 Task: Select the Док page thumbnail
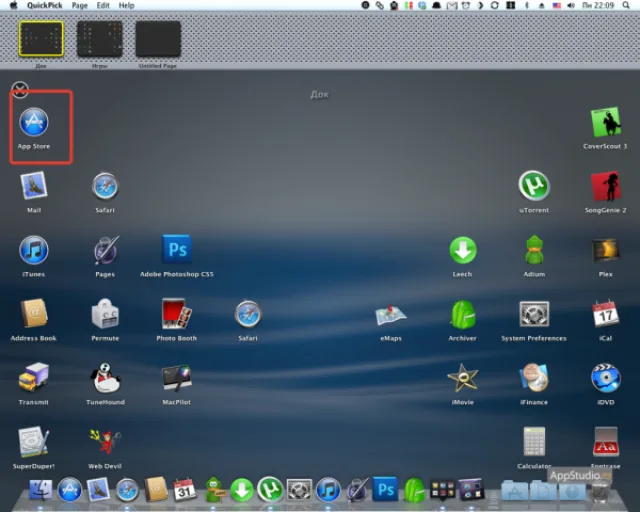coord(41,39)
